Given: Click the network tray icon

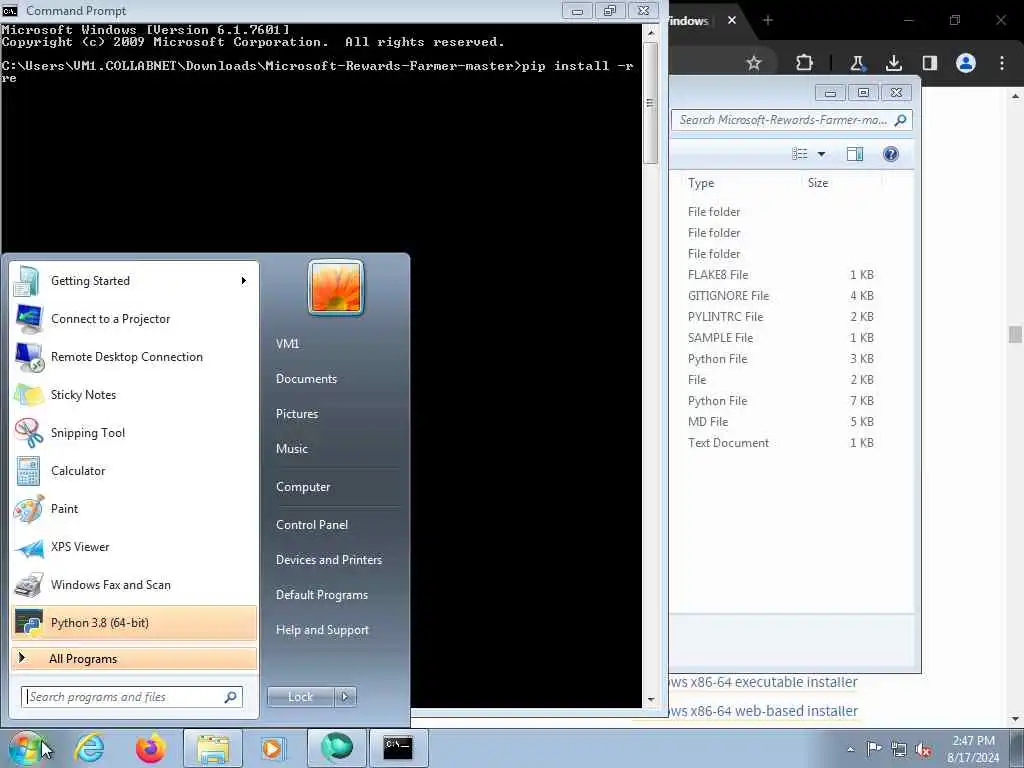Looking at the screenshot, I should click(899, 749).
